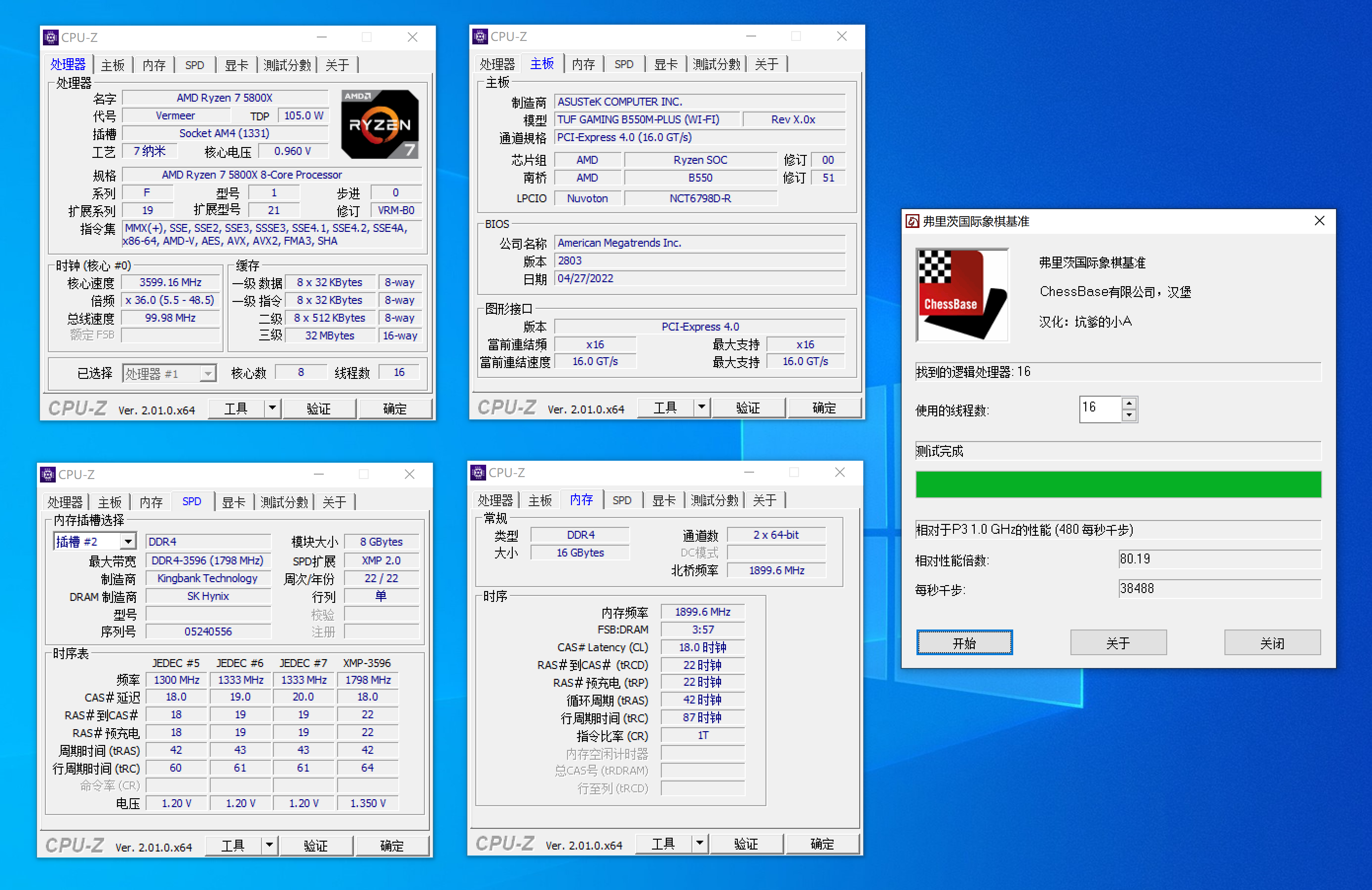Click 确定 in the SPD window
Image resolution: width=1372 pixels, height=890 pixels.
pyautogui.click(x=392, y=846)
